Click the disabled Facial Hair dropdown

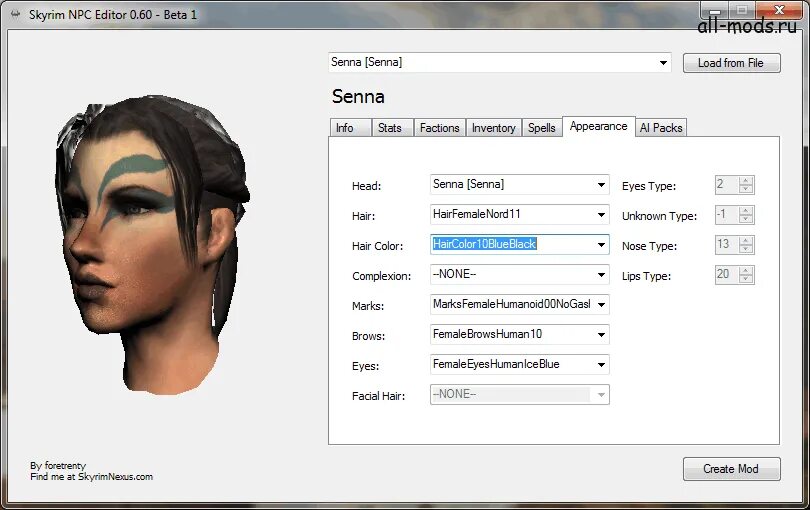(x=520, y=394)
